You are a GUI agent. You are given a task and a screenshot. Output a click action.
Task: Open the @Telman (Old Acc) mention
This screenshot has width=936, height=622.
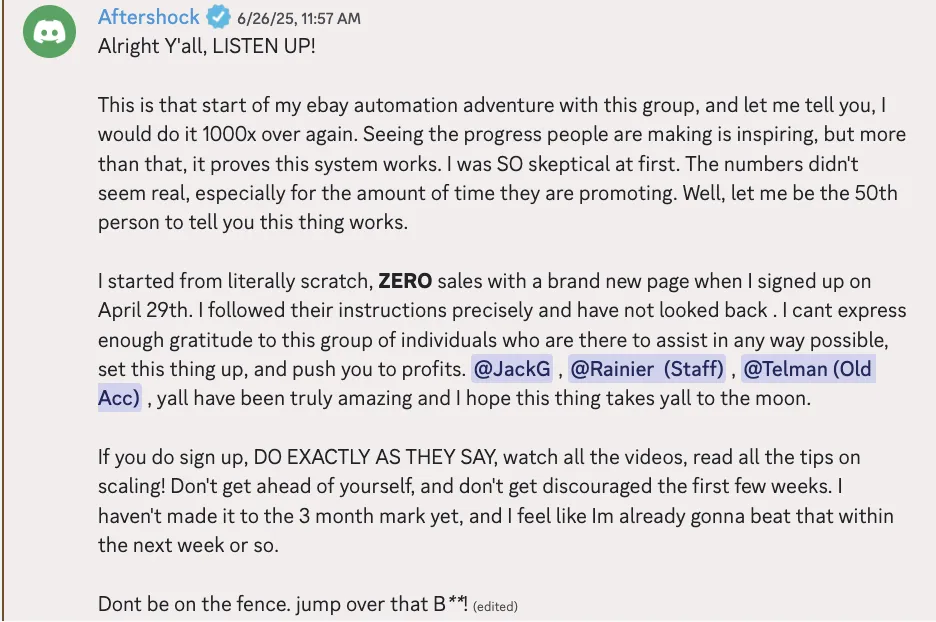(806, 369)
